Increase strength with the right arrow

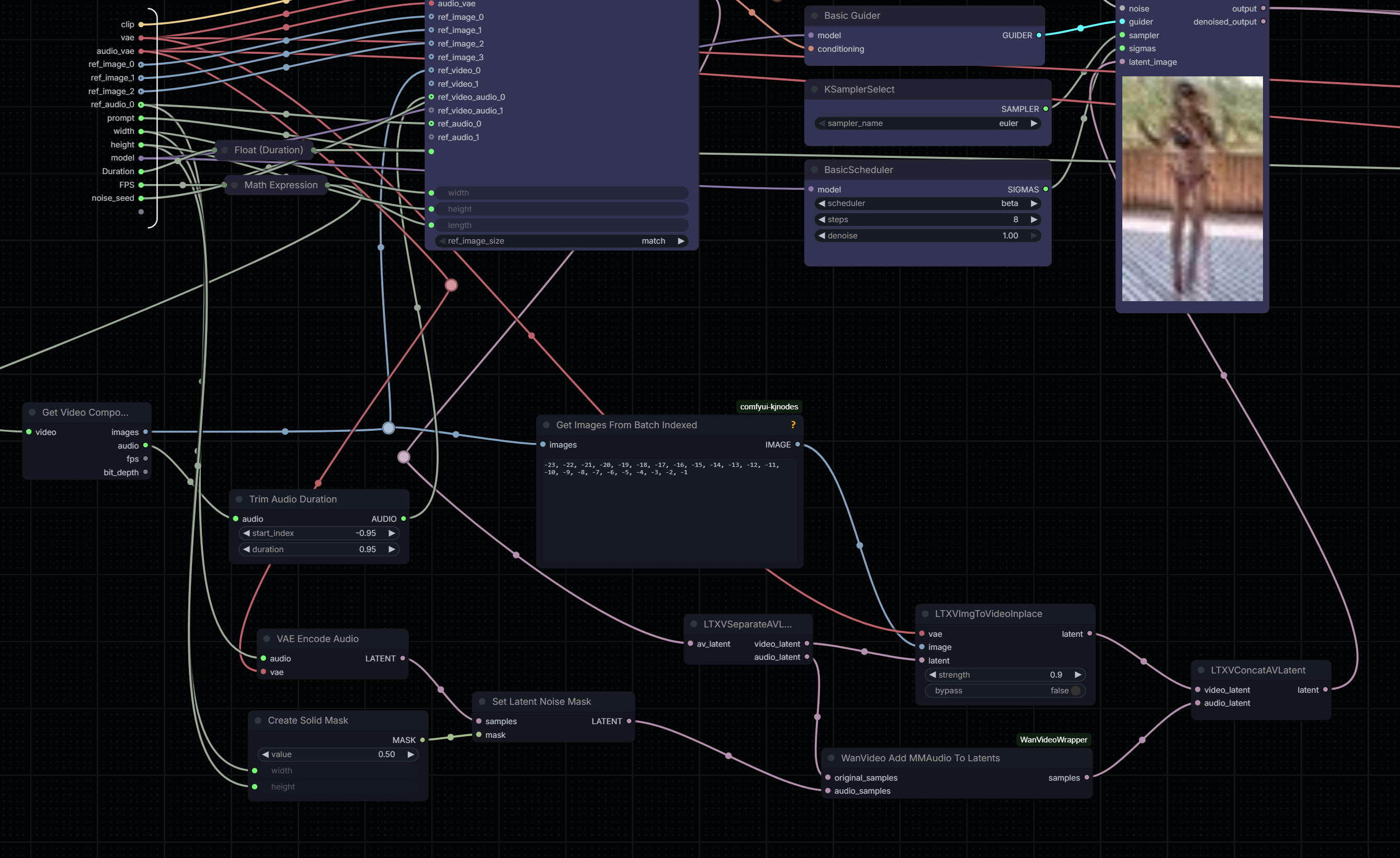click(1078, 674)
